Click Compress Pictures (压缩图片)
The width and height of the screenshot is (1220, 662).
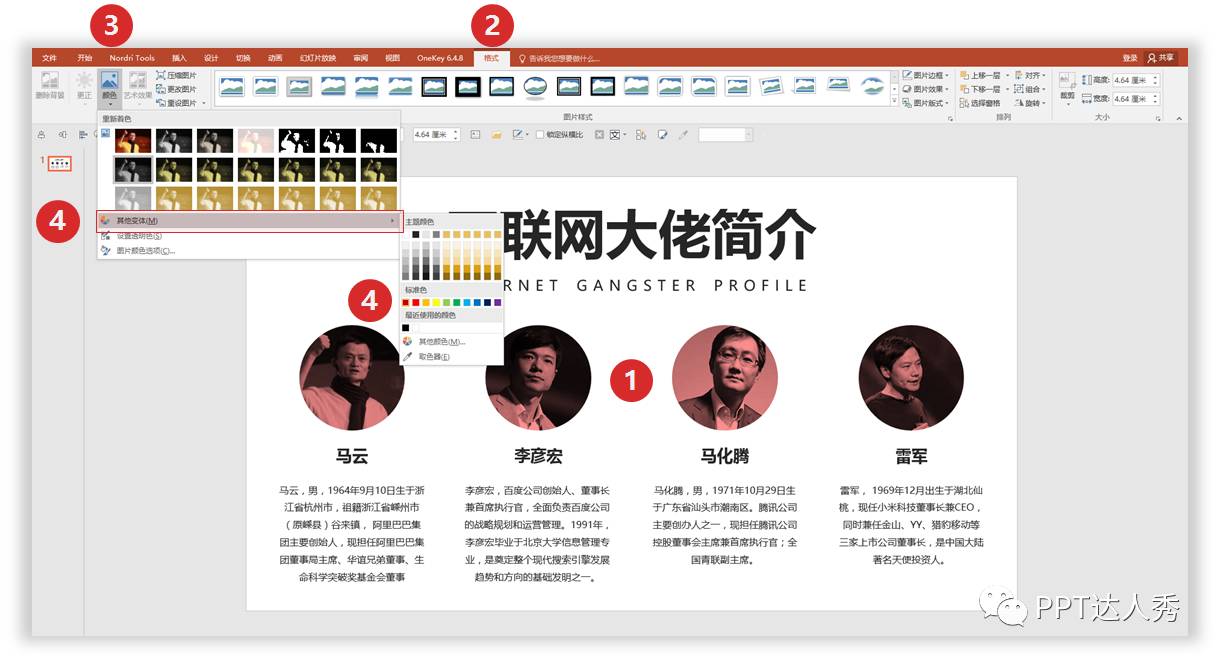pyautogui.click(x=177, y=75)
